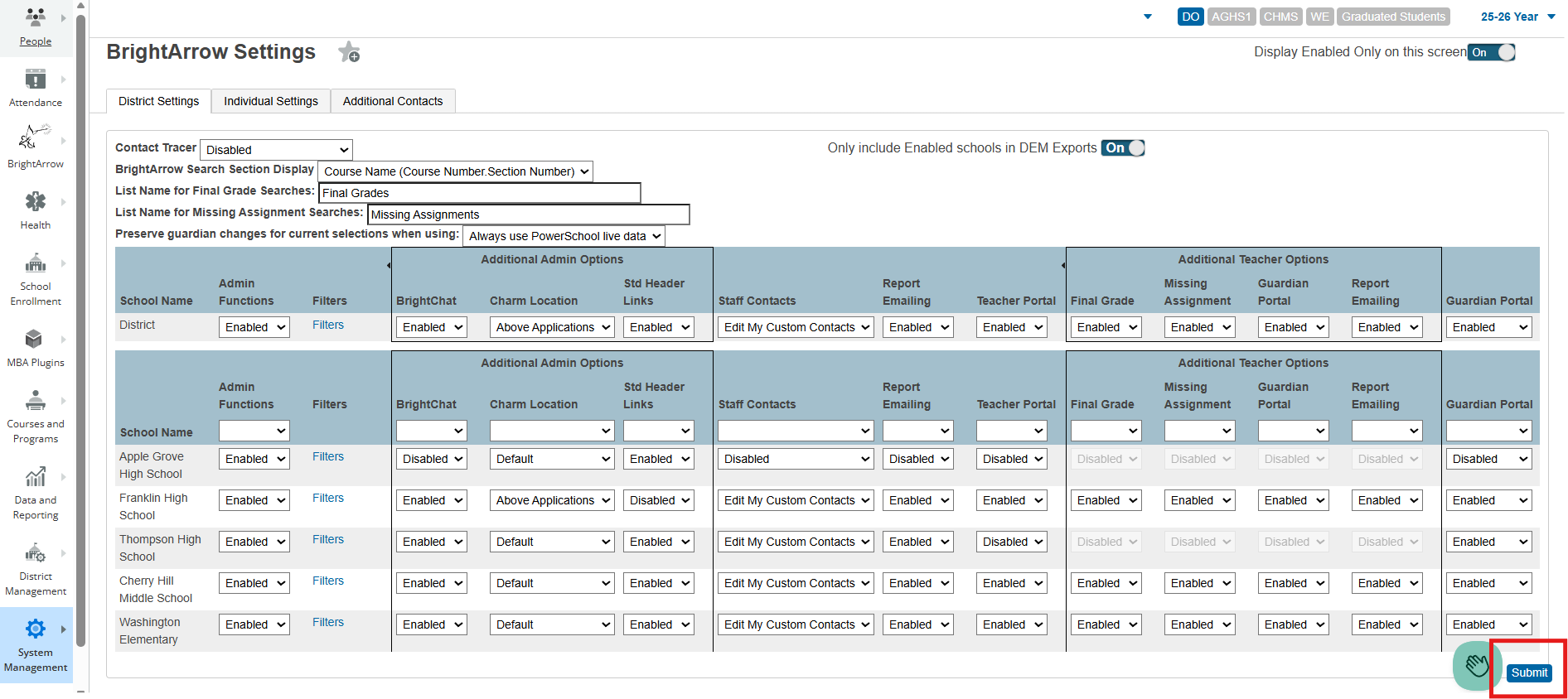
Task: Open District row Charm Location dropdown
Action: 552,327
